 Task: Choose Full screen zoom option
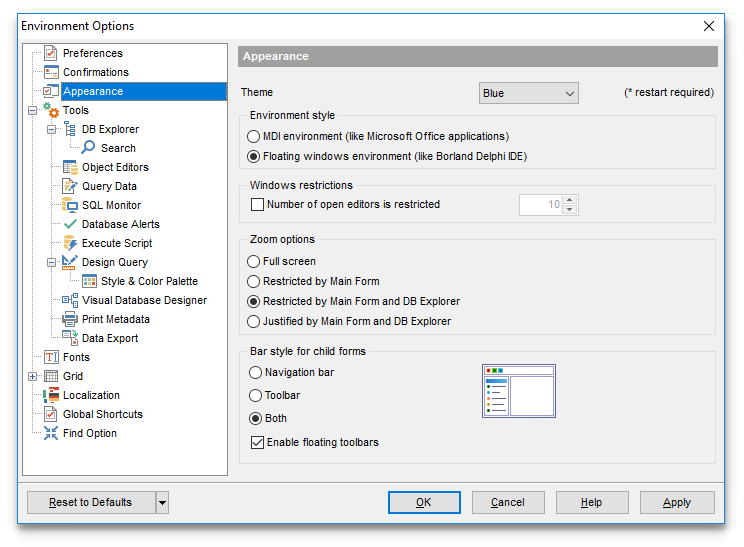click(253, 261)
